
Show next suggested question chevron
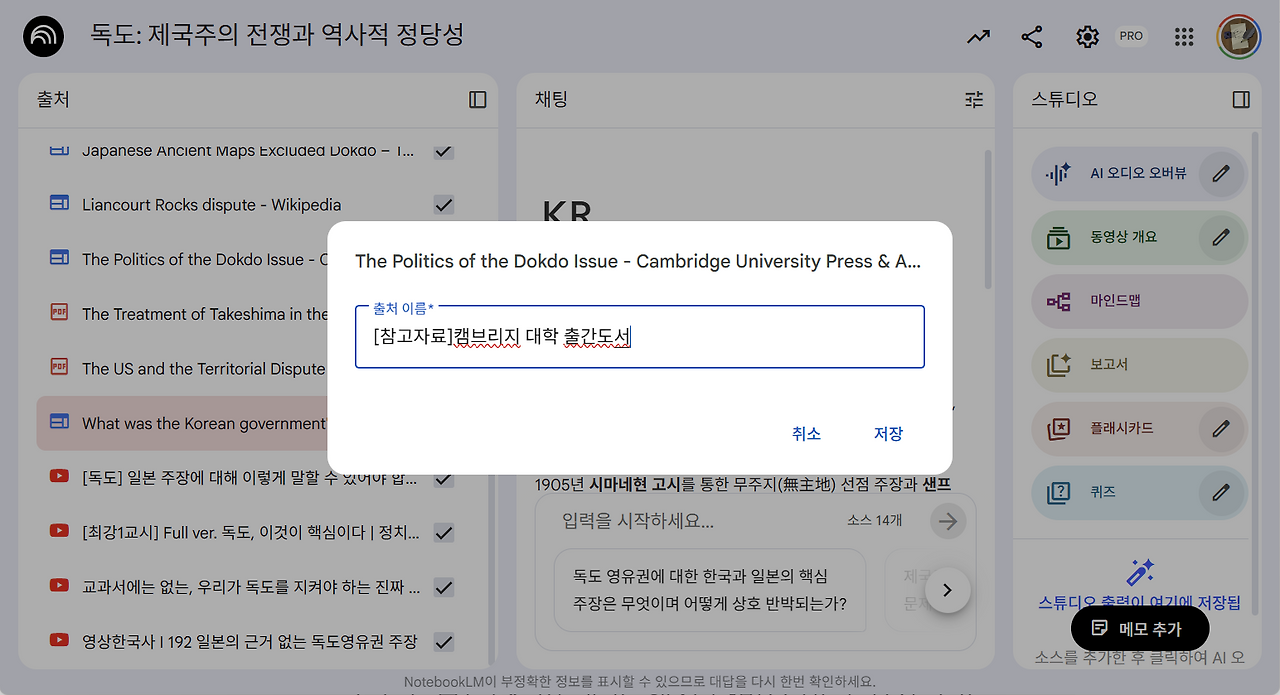(947, 590)
